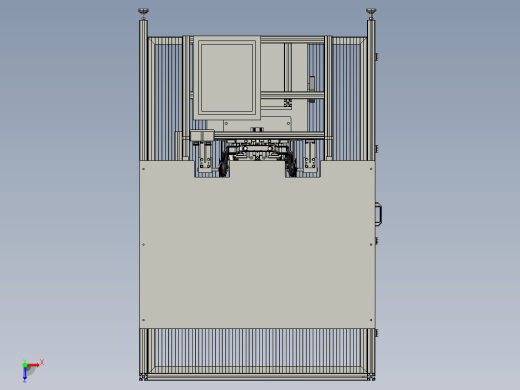Click the red X axis arrow on the triad
This screenshot has width=520, height=390.
[33, 365]
